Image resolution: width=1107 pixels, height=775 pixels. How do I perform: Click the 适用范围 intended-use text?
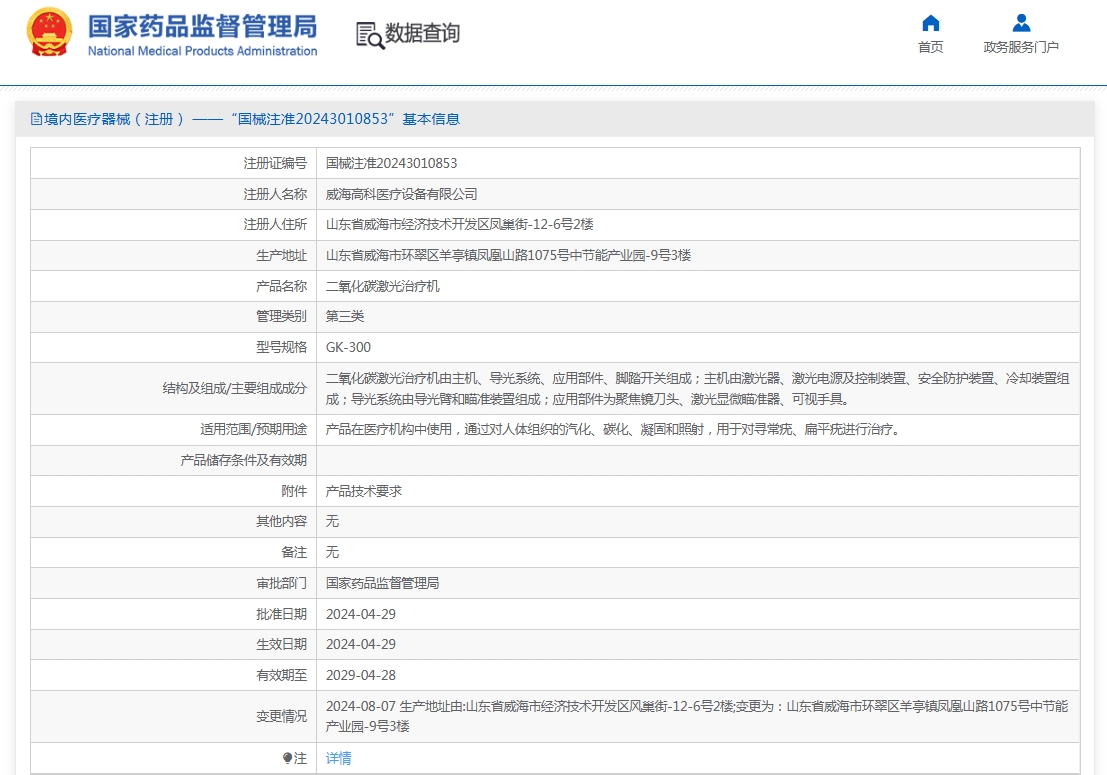click(x=614, y=429)
